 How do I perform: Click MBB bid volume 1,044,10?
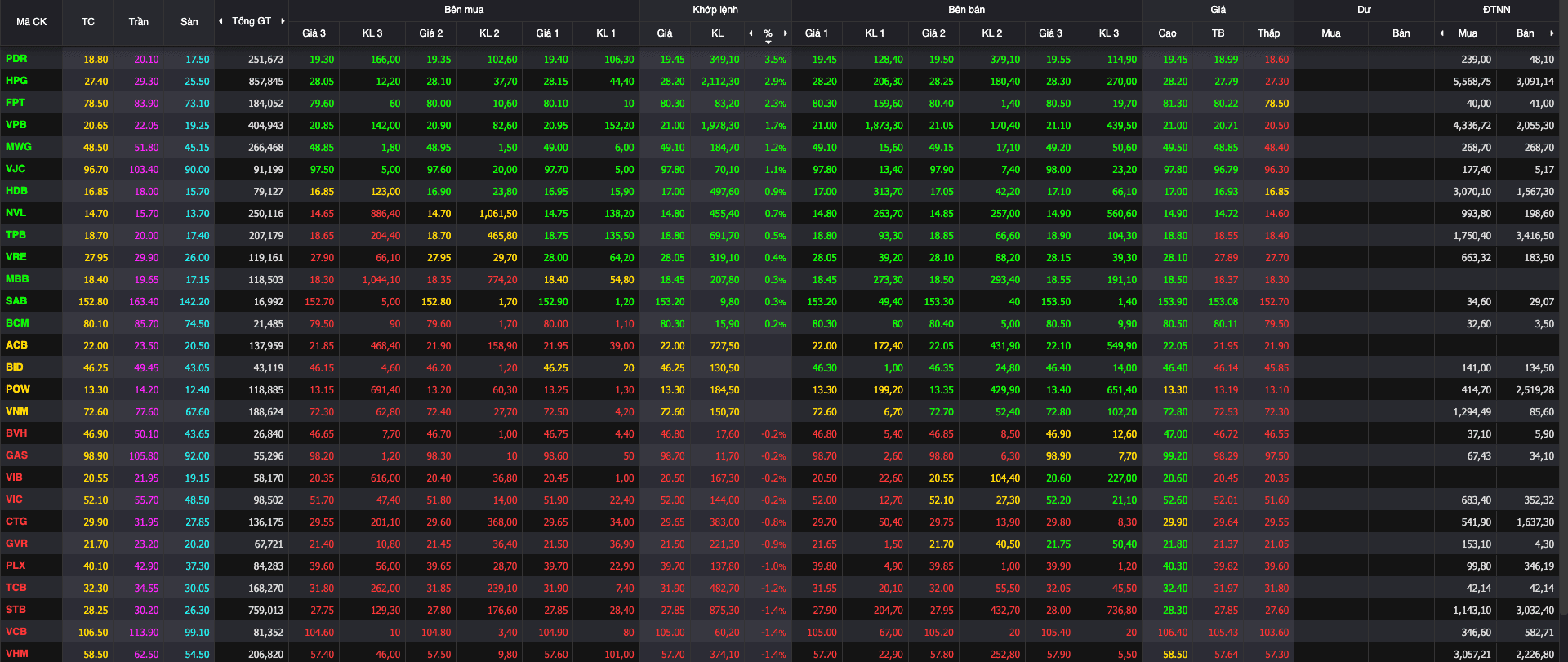(381, 280)
